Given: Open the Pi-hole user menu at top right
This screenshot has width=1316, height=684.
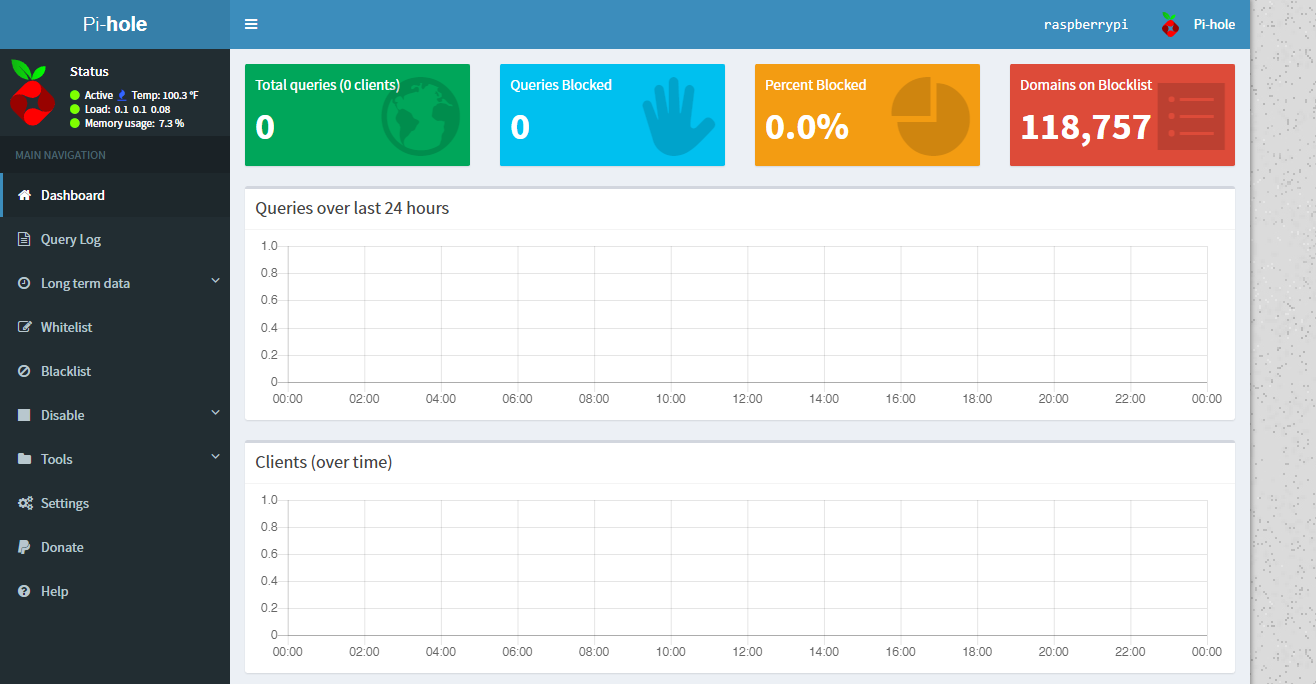Looking at the screenshot, I should coord(1198,24).
